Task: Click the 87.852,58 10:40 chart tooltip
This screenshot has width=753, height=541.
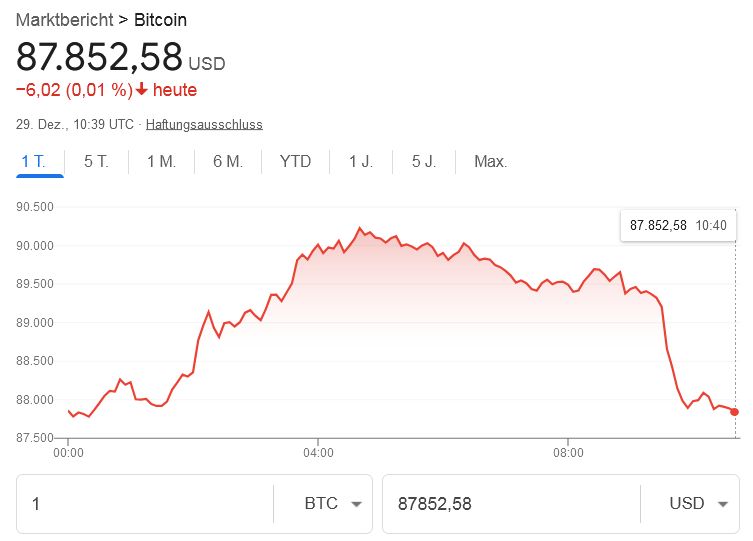Action: (678, 225)
